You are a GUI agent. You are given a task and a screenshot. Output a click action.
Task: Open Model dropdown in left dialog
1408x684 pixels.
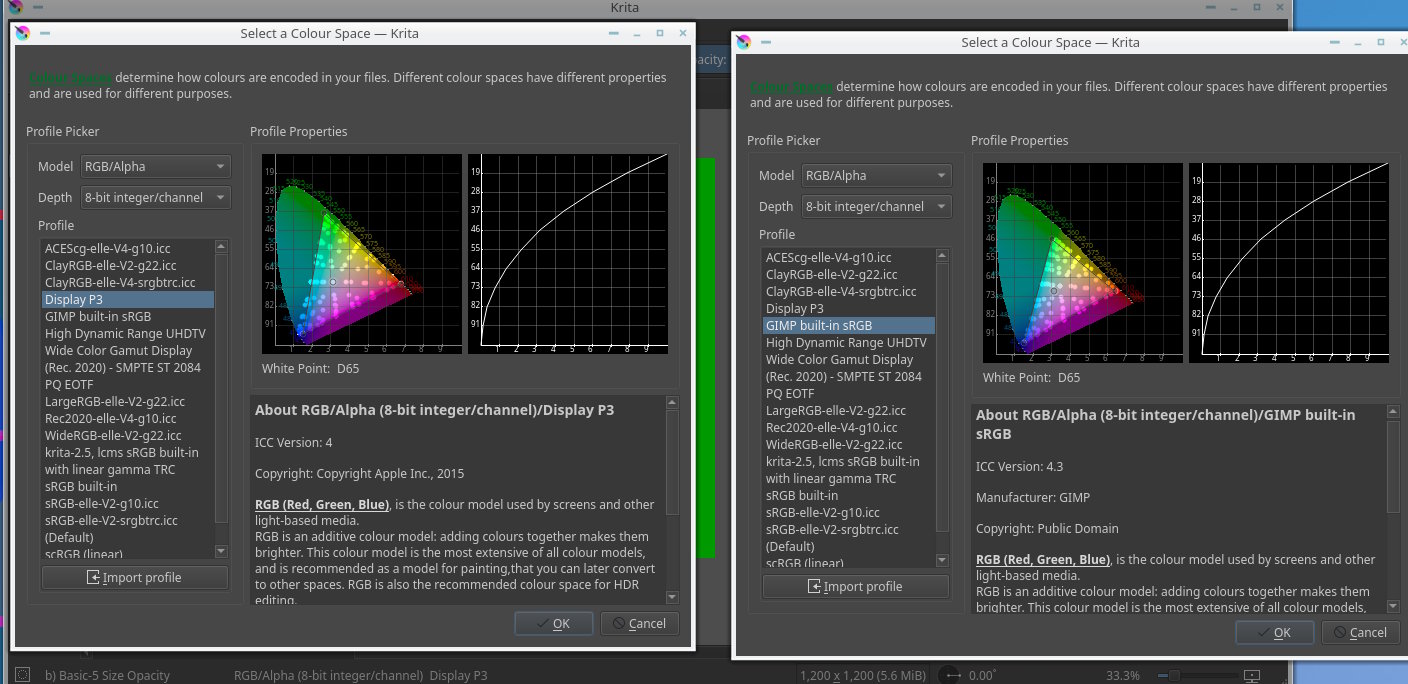pos(156,167)
